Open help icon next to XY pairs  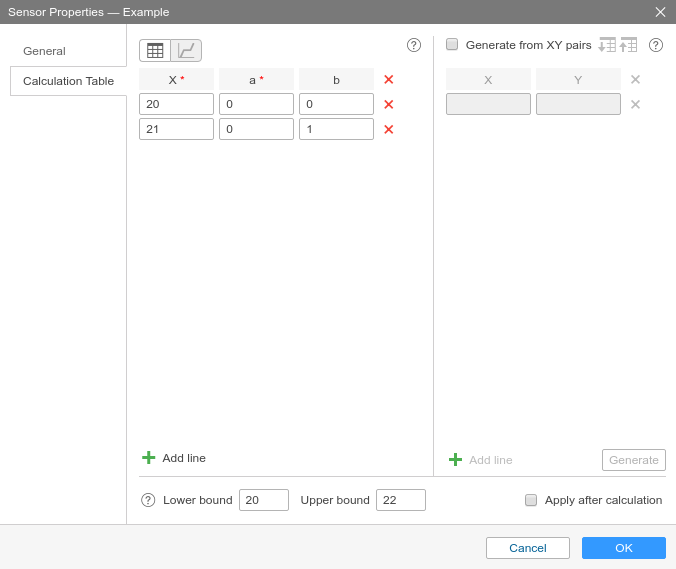pos(656,45)
